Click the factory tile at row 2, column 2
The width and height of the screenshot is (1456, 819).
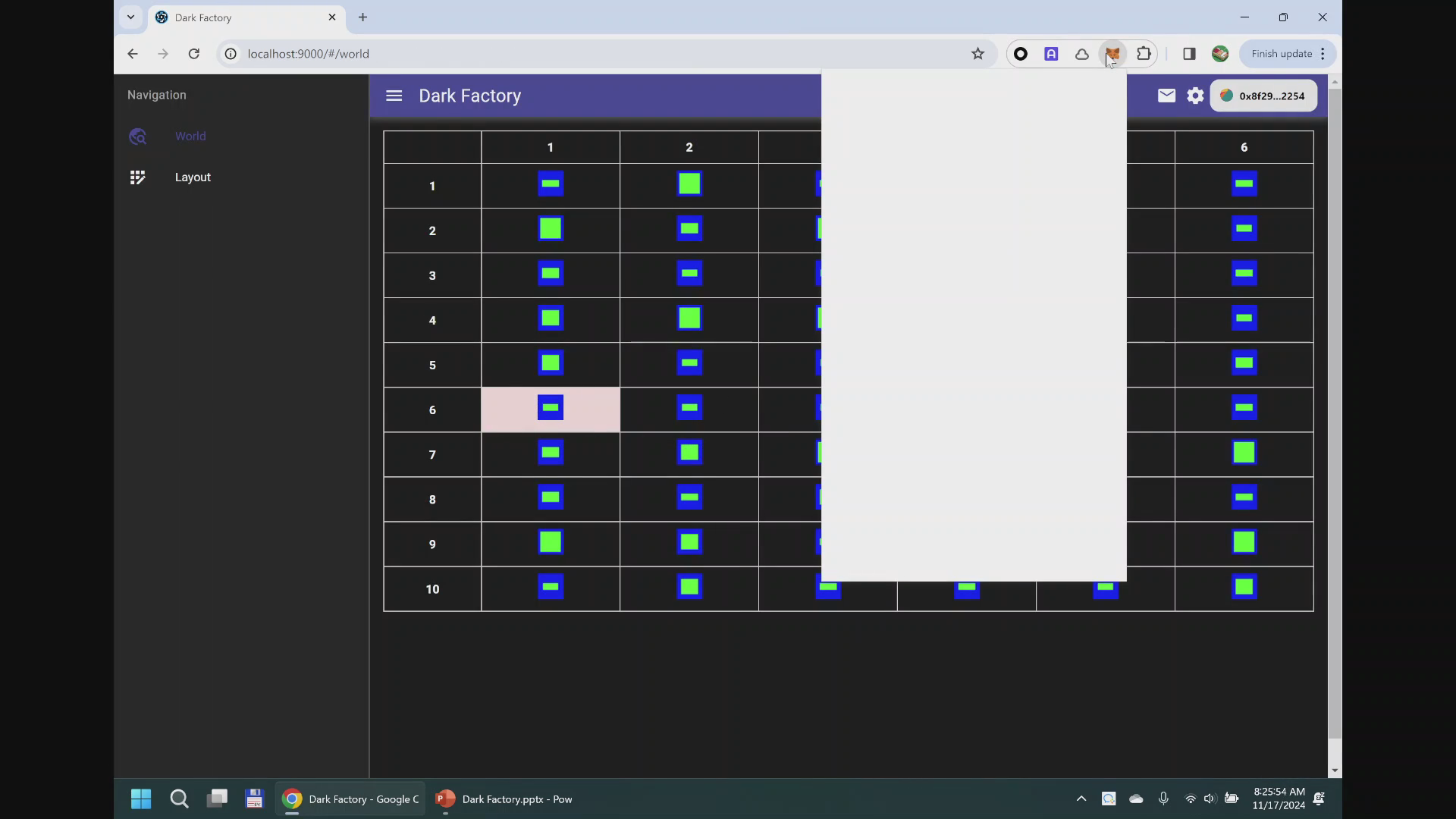coord(689,229)
